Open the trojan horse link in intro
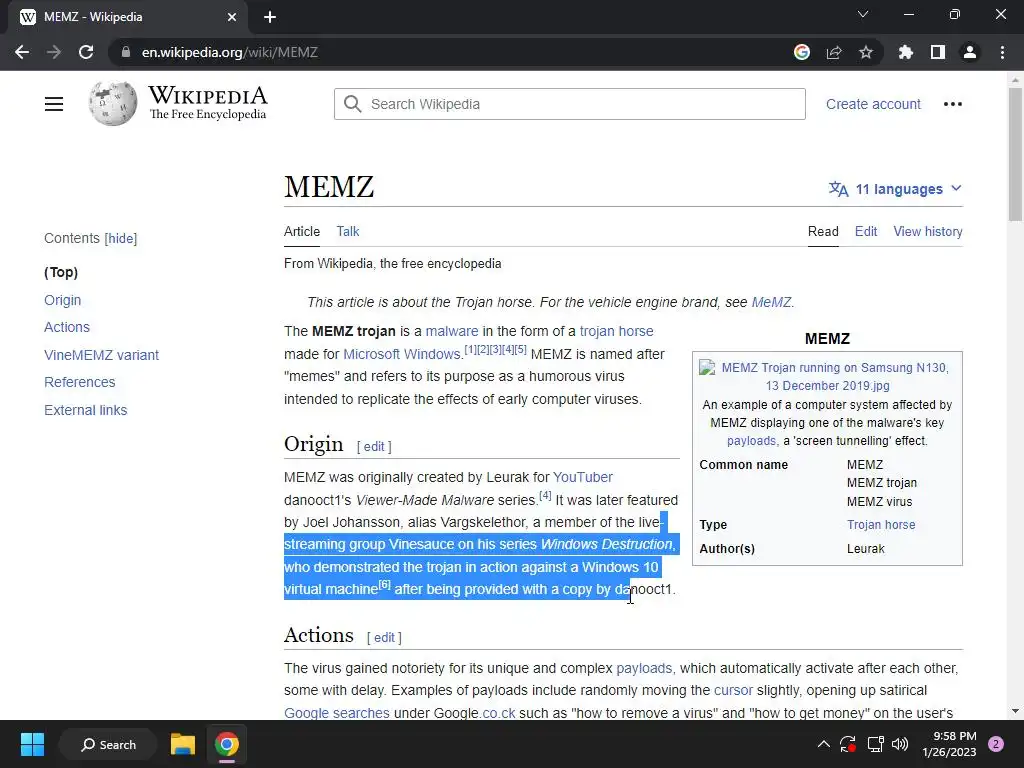Viewport: 1024px width, 768px height. [616, 331]
